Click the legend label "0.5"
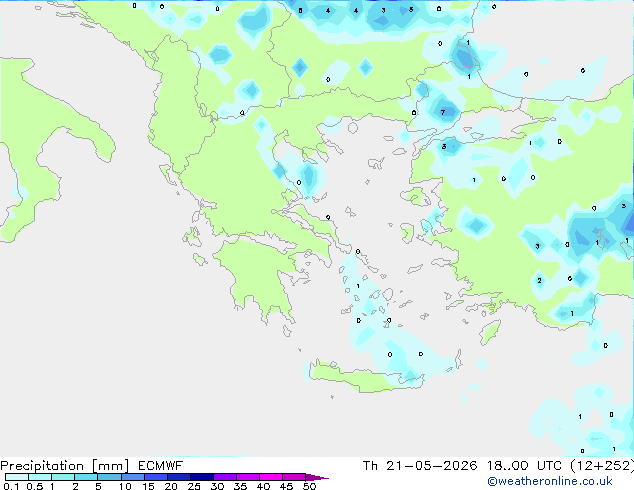This screenshot has height=490, width=634. [35, 486]
